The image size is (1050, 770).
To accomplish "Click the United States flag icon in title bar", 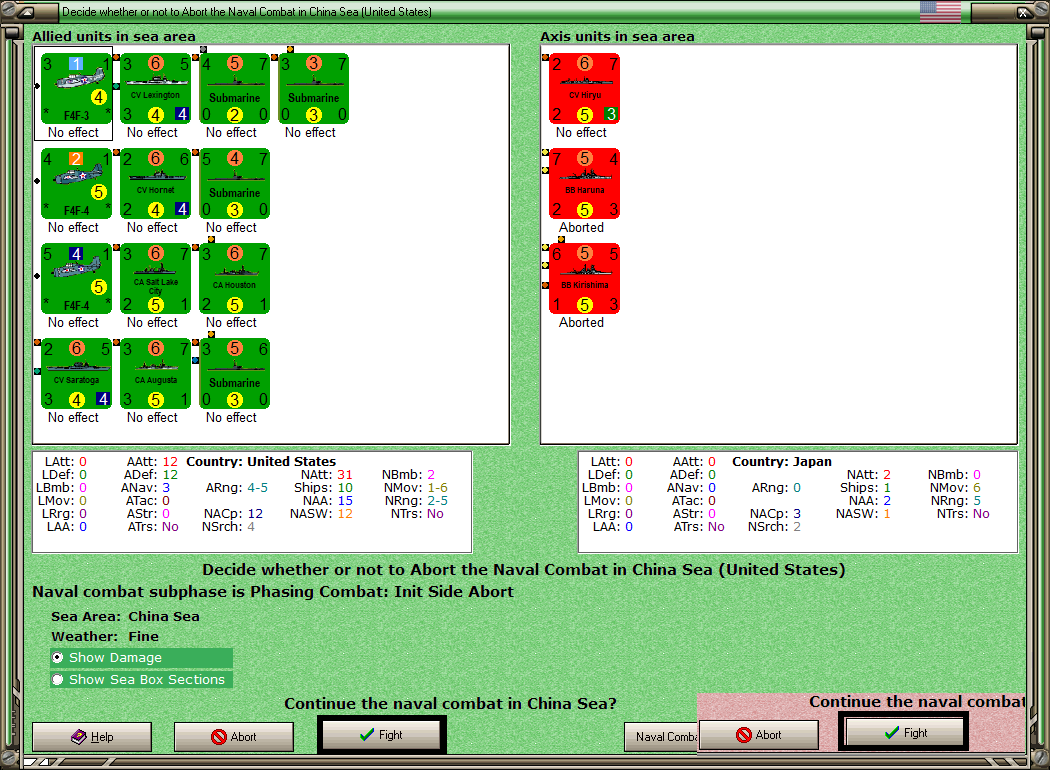I will 940,11.
